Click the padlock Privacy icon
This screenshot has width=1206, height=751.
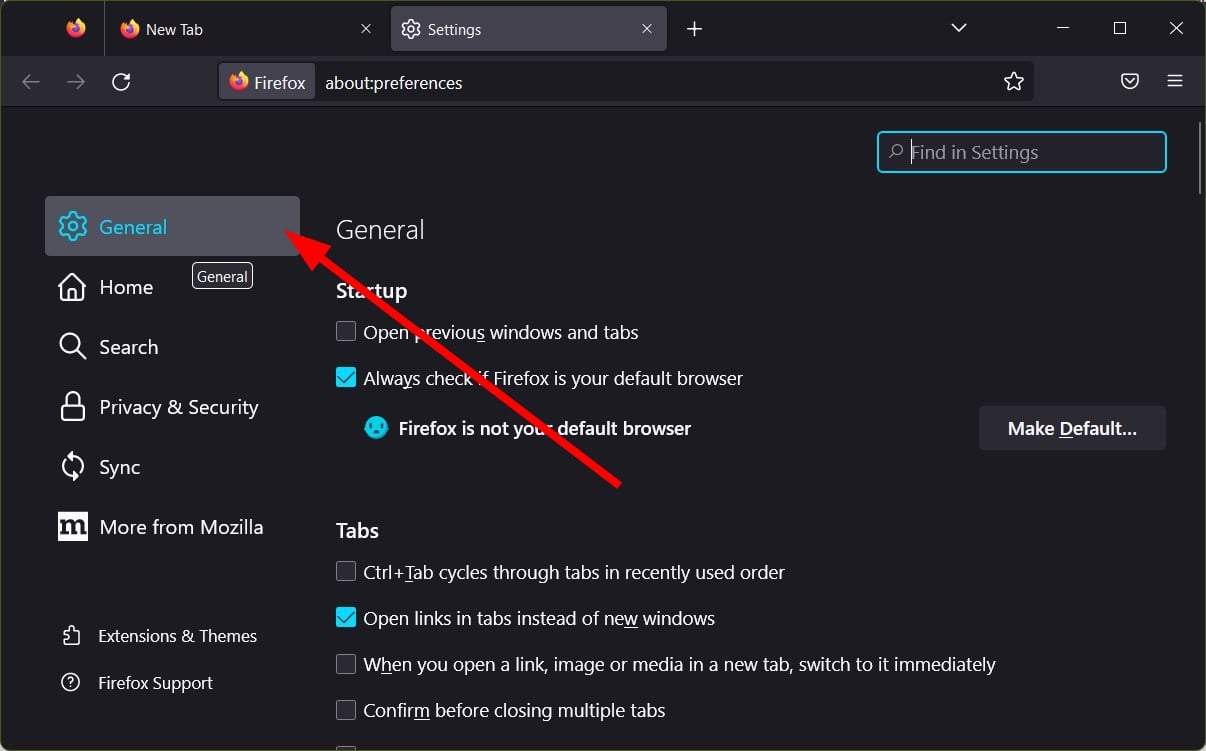[72, 407]
